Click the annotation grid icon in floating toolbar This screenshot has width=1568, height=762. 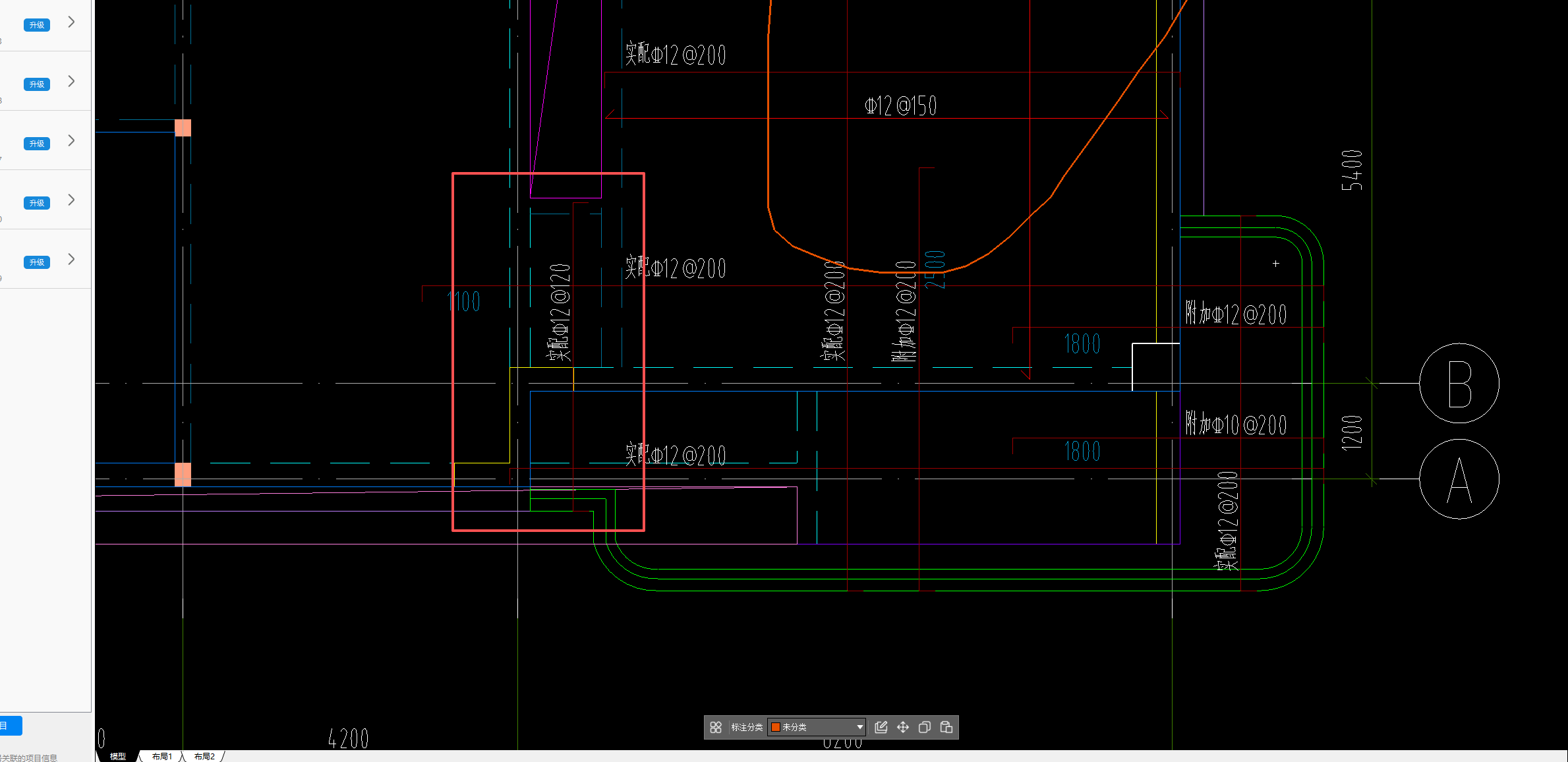pos(716,727)
